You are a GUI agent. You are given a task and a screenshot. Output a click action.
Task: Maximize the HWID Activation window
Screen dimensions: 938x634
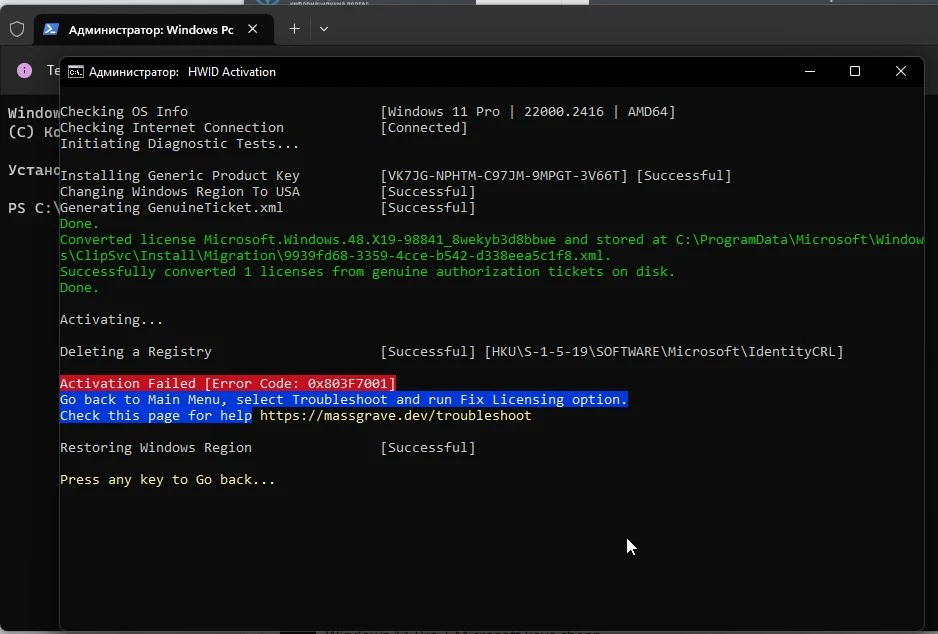855,71
